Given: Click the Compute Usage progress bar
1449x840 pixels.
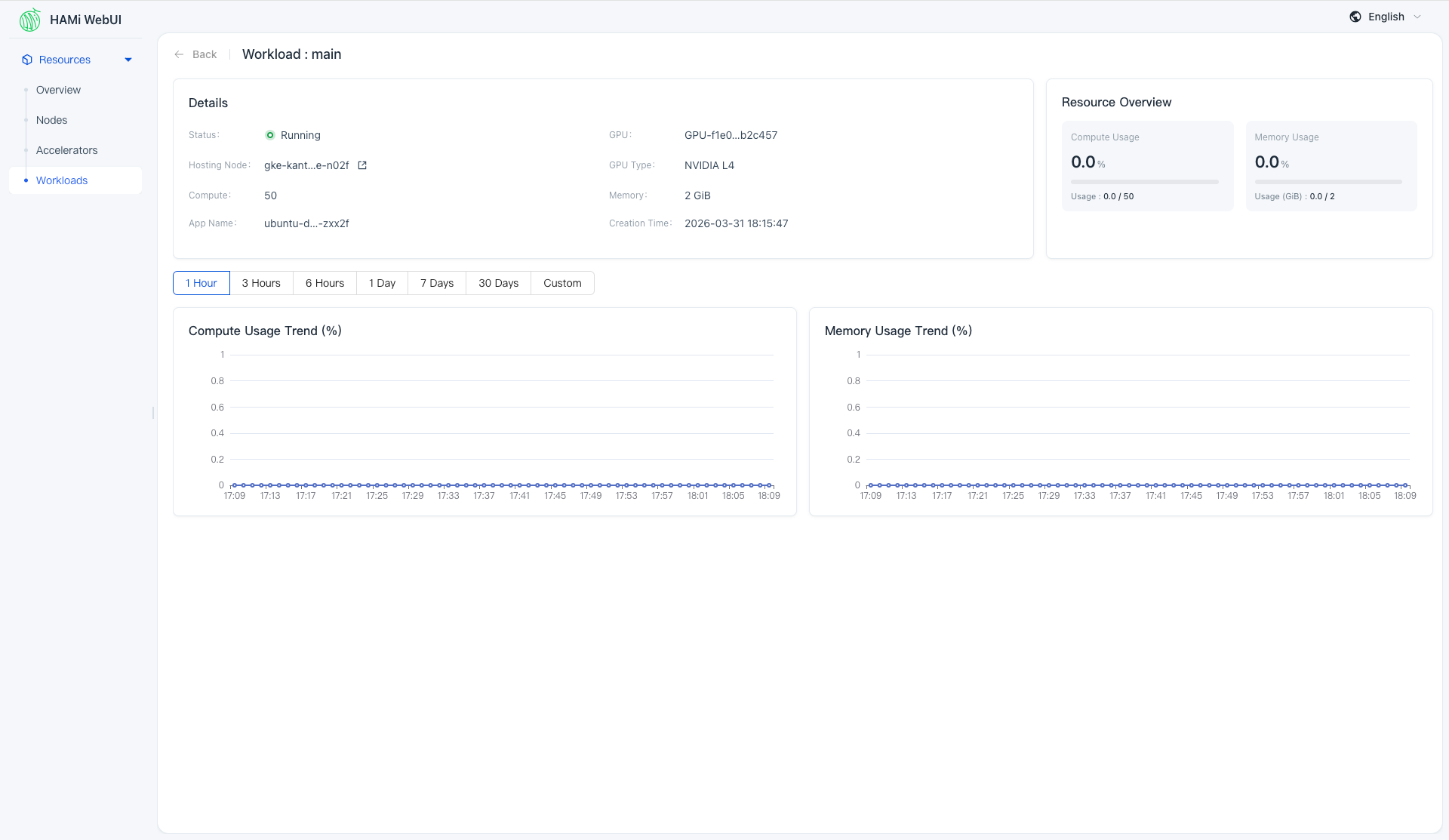Looking at the screenshot, I should pos(1144,181).
